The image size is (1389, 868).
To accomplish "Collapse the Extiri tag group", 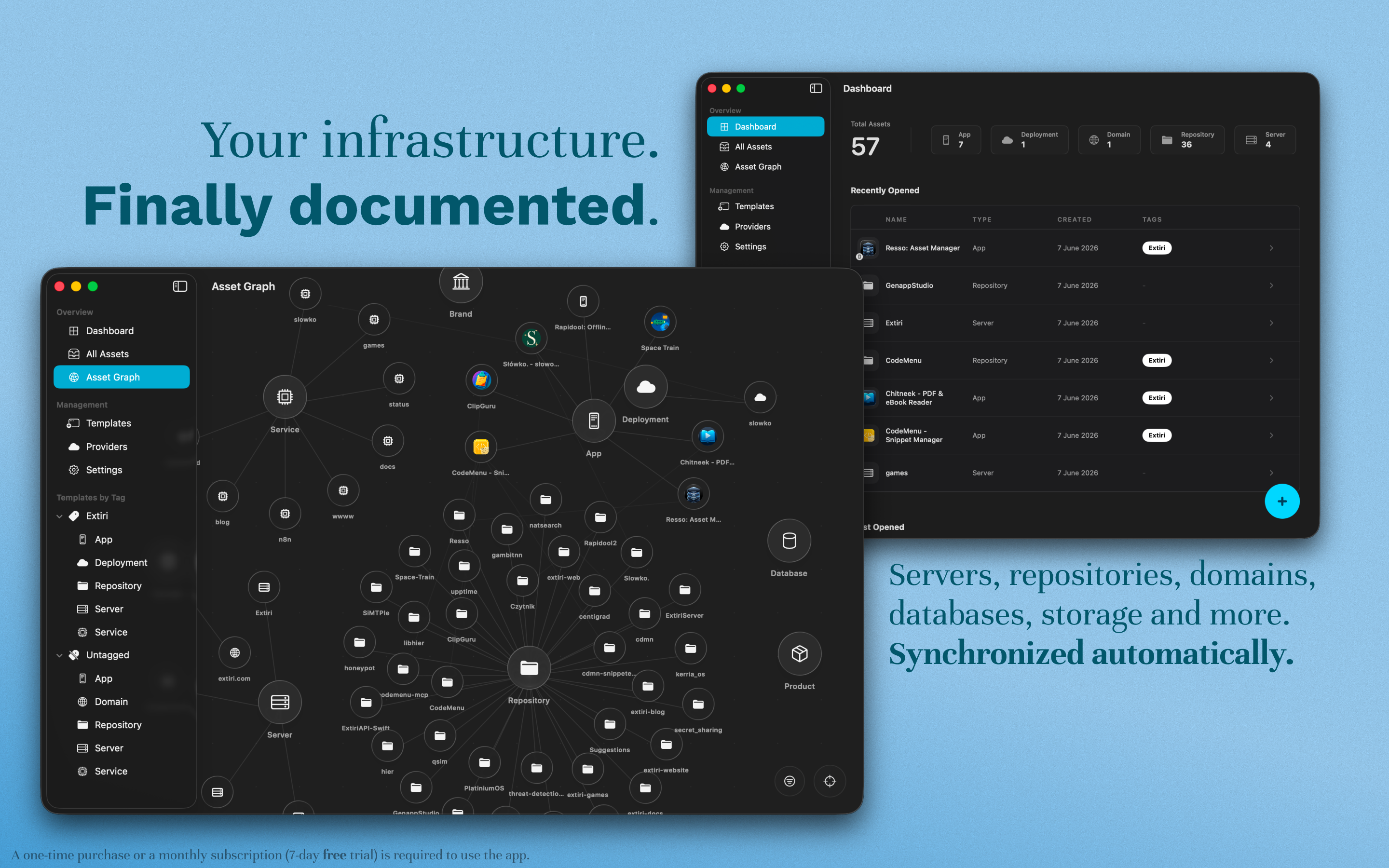I will (x=60, y=516).
